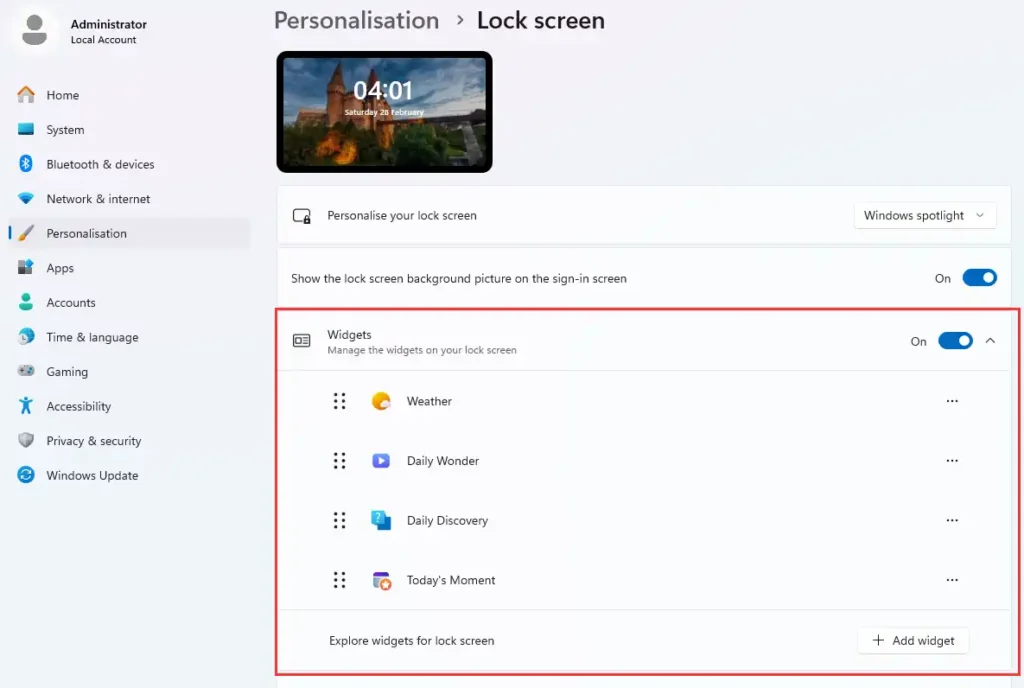Click the Daily Discovery widget icon
This screenshot has width=1024, height=688.
[x=381, y=520]
